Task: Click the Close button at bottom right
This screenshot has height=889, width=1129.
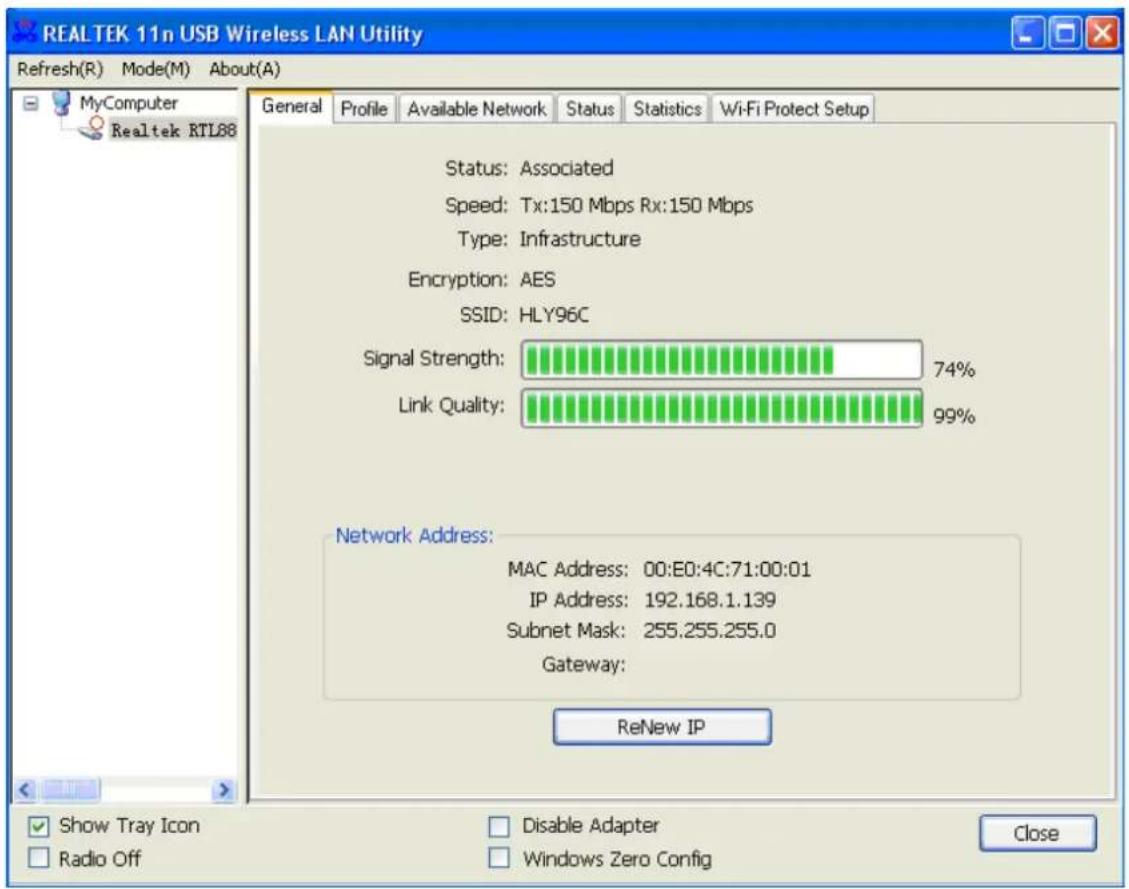Action: pos(1037,833)
